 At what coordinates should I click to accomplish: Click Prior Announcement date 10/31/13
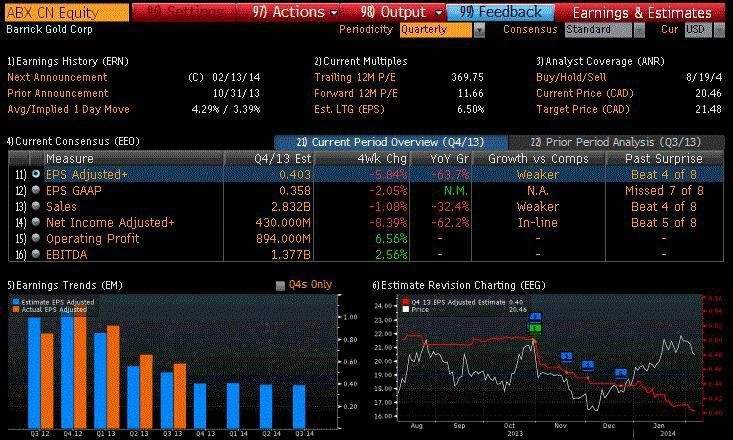pos(236,93)
